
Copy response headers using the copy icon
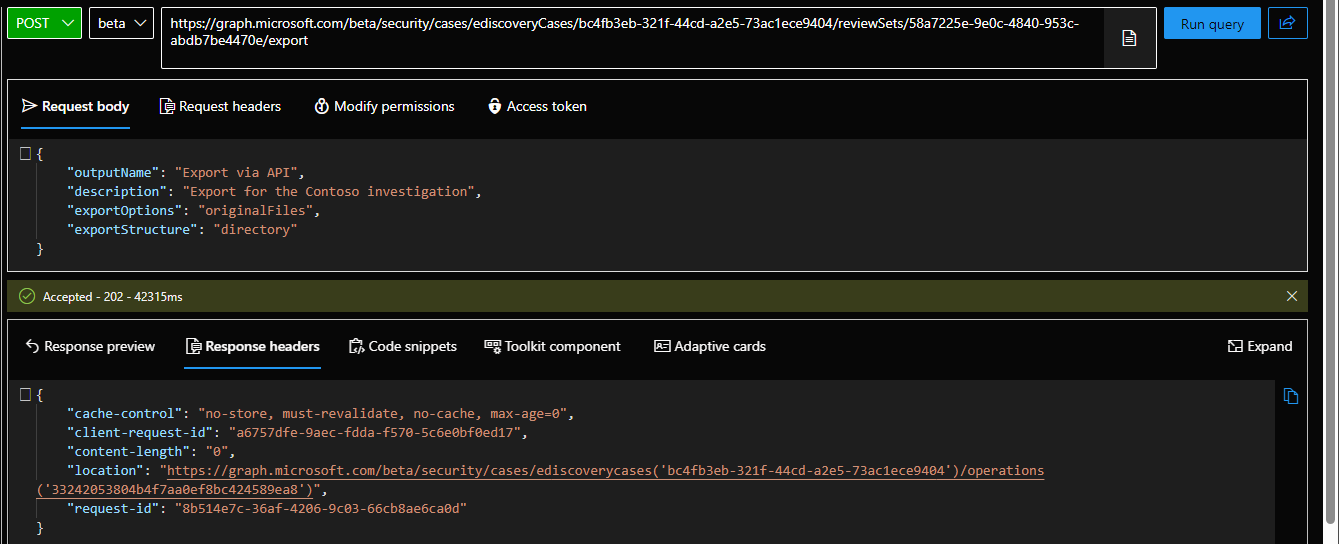click(x=1290, y=396)
